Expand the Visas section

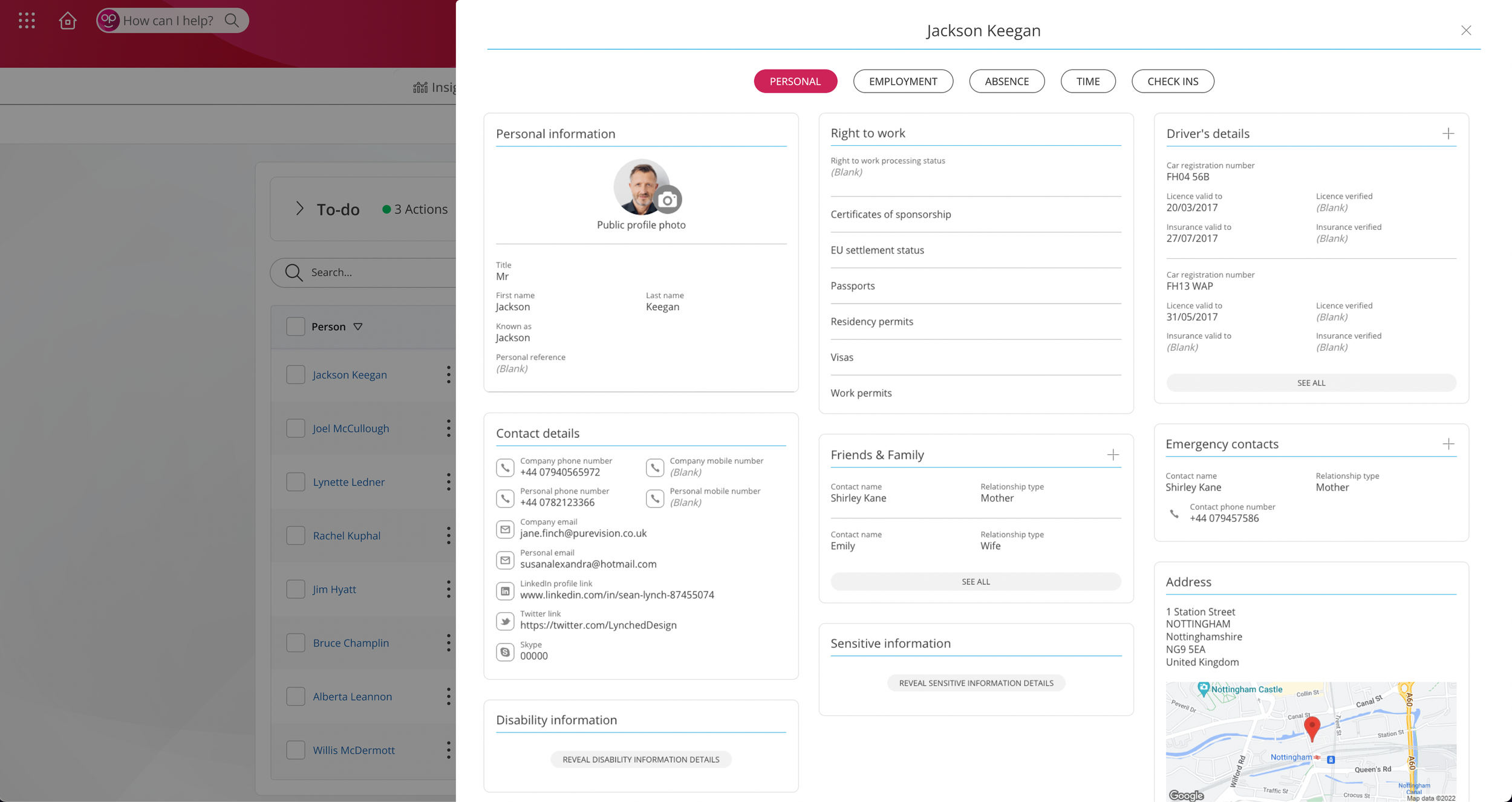click(976, 357)
